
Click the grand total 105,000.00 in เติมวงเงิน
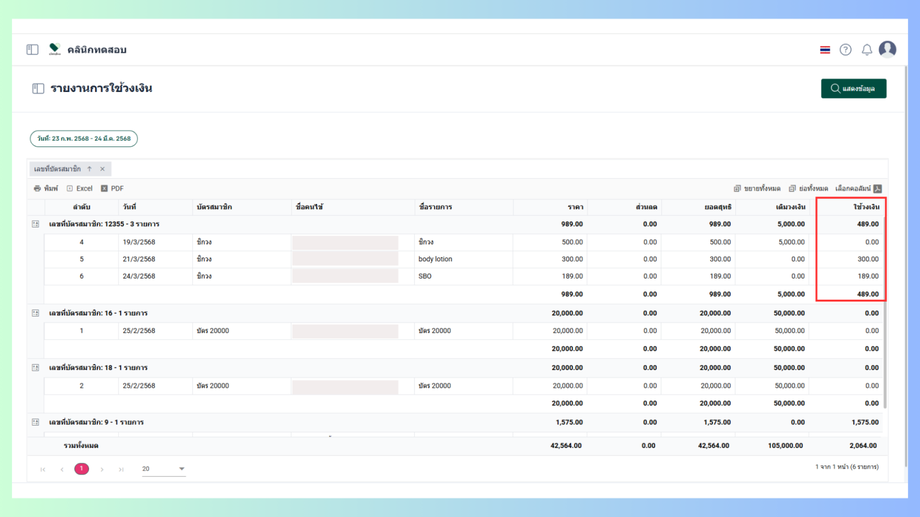[785, 446]
